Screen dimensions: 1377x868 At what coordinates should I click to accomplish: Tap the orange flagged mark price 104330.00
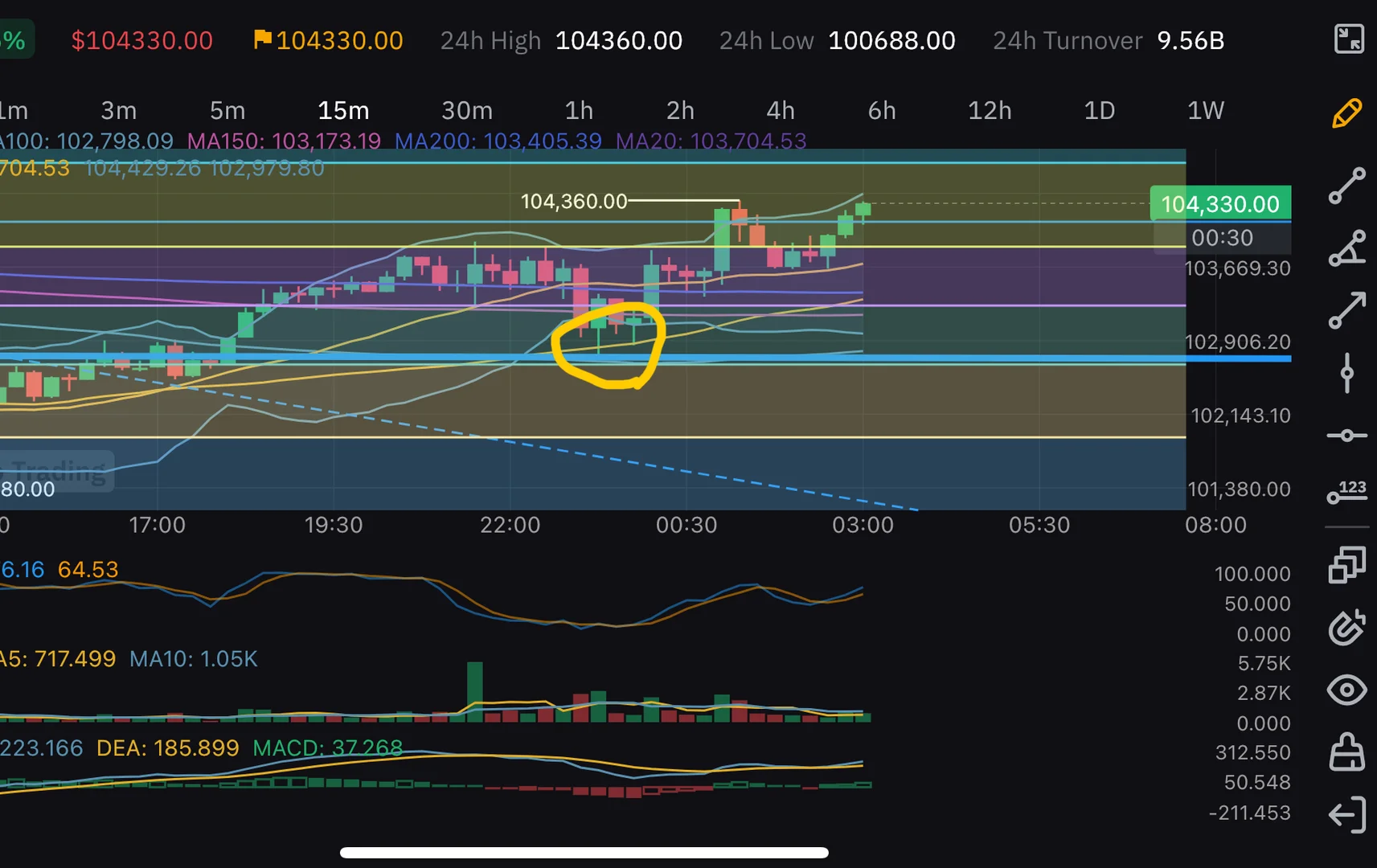329,40
